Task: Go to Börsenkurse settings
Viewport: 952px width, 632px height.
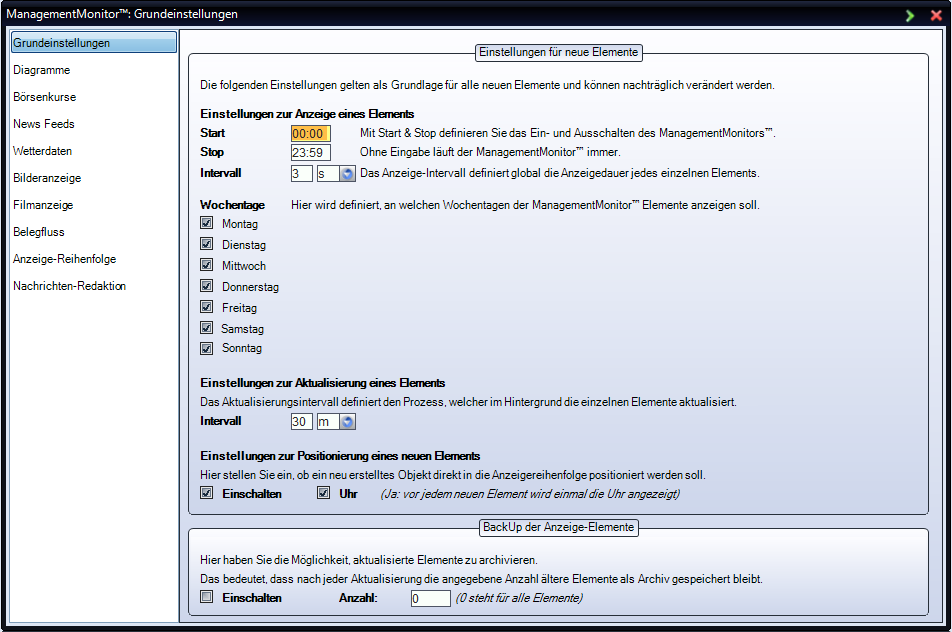Action: 45,97
